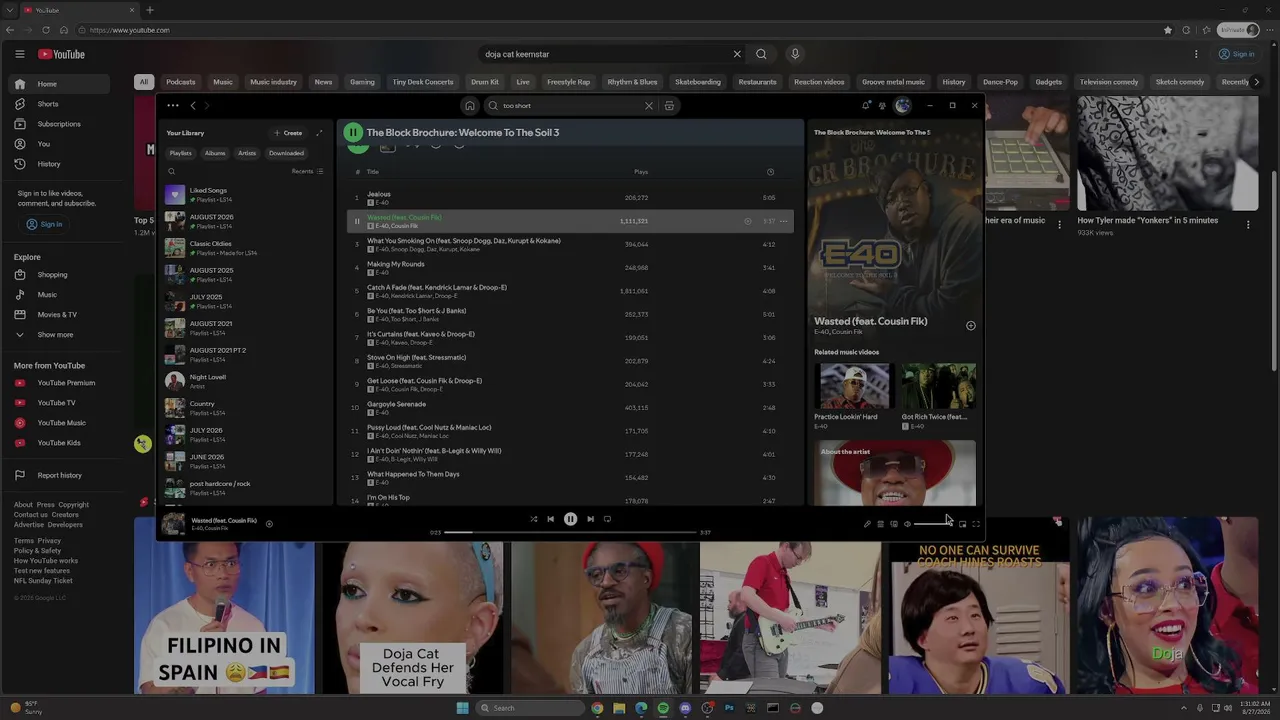The width and height of the screenshot is (1280, 720).
Task: Skip to next track
Action: coord(590,519)
